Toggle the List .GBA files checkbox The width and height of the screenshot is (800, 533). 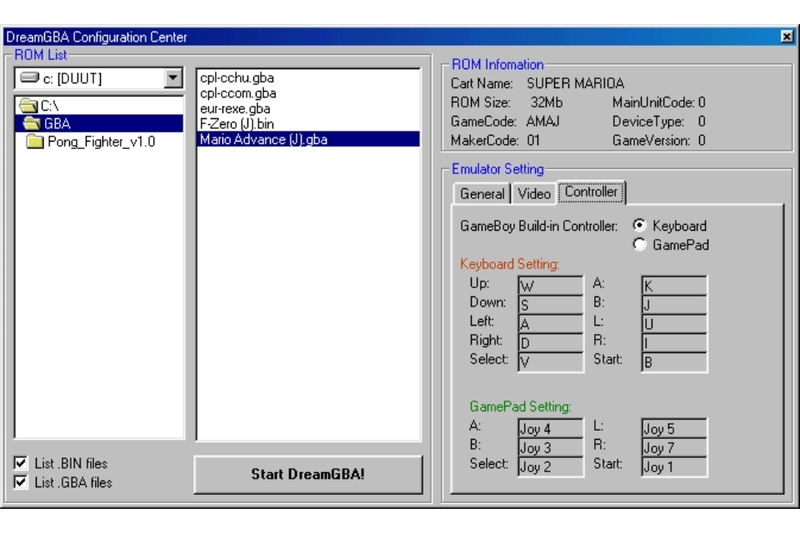[20, 481]
